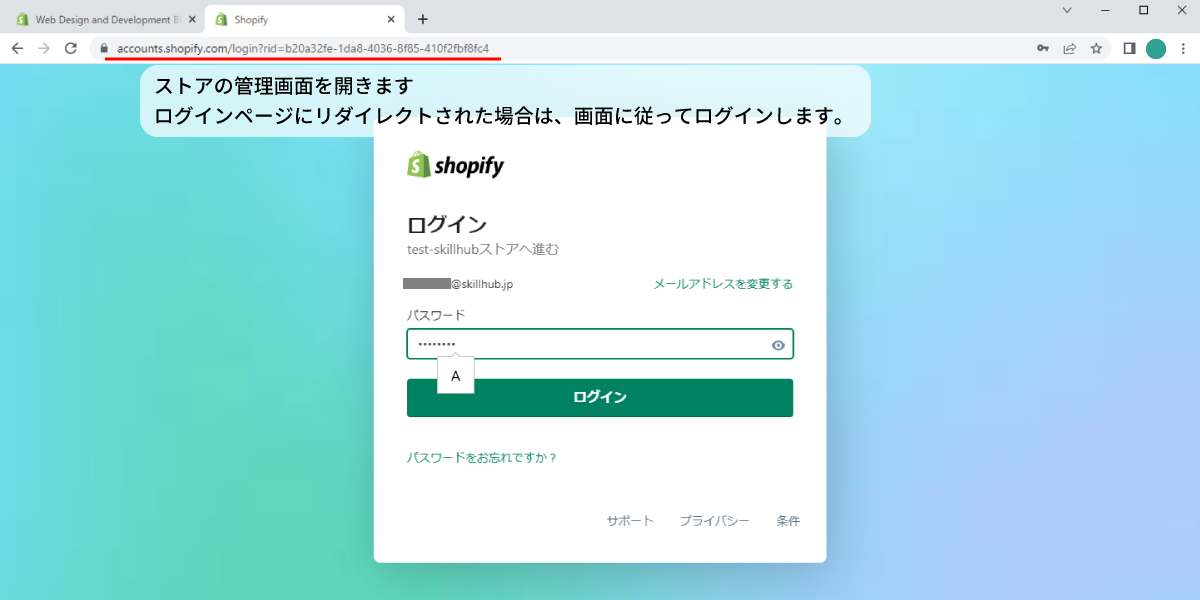This screenshot has width=1200, height=600.
Task: Close the Shopify tab
Action: (392, 19)
